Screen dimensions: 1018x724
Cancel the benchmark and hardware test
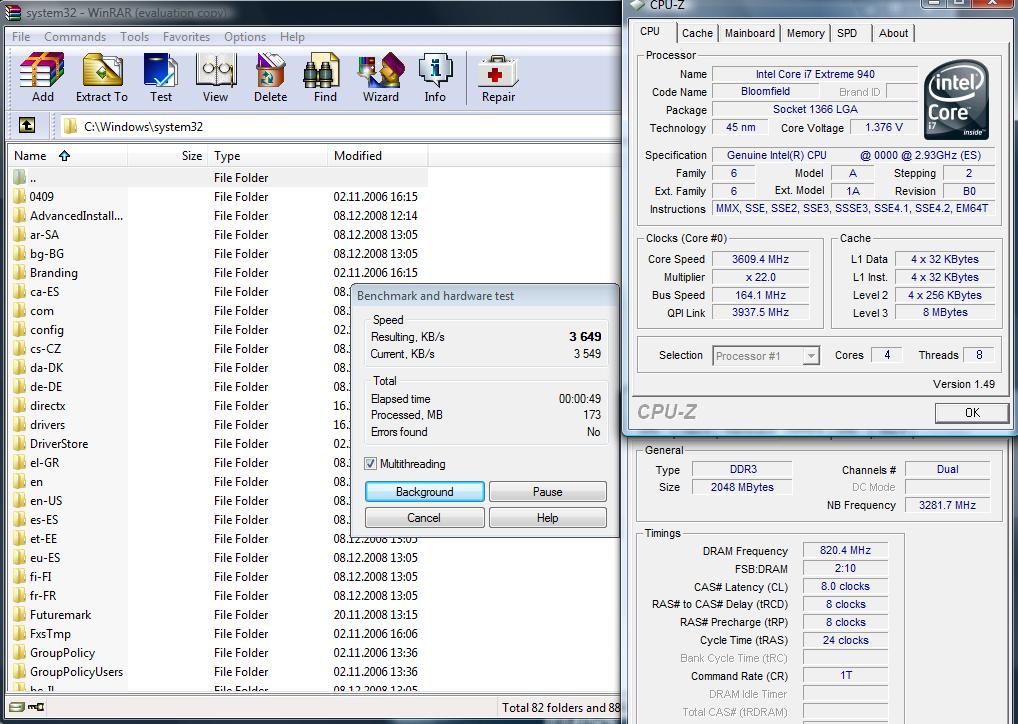(x=424, y=518)
